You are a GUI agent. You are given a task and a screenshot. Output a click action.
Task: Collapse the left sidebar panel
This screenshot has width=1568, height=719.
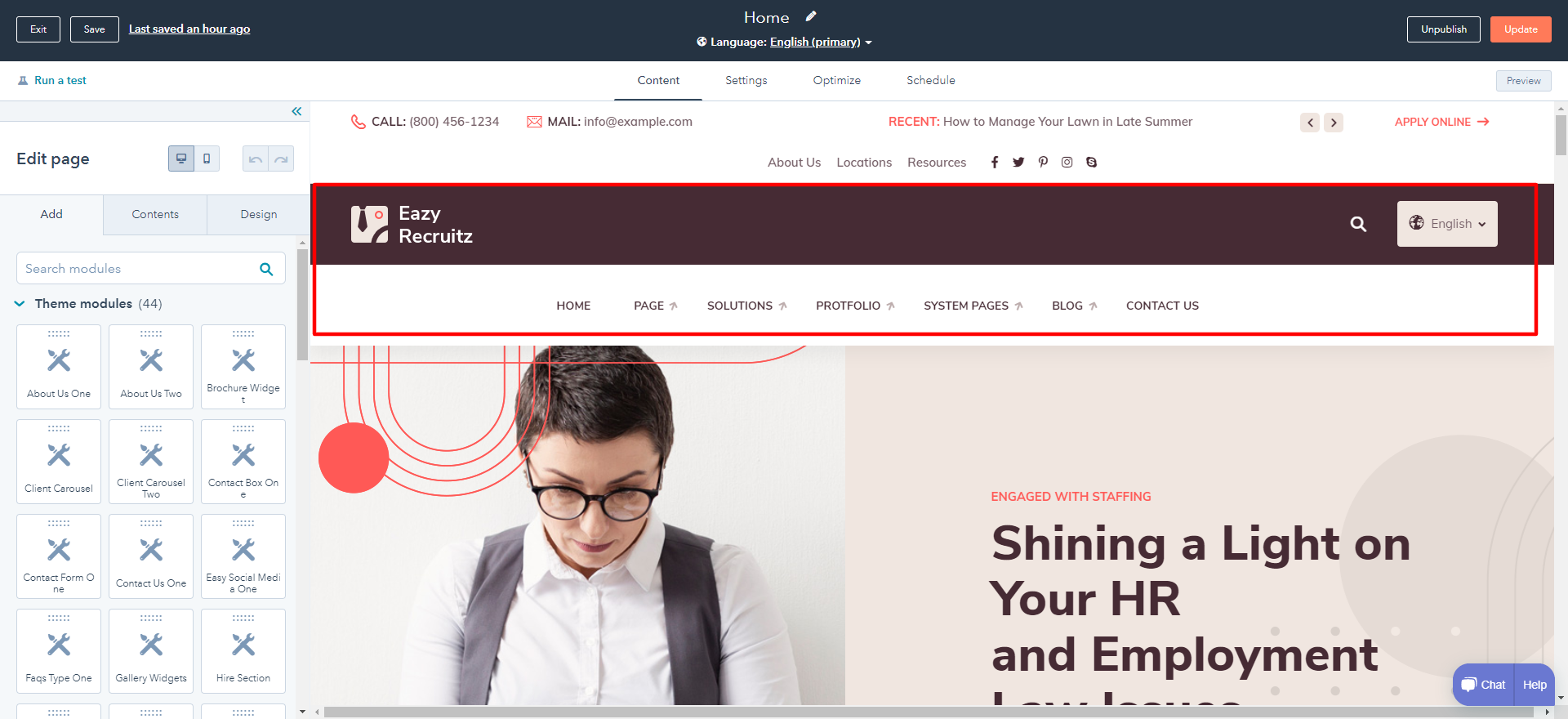pyautogui.click(x=296, y=111)
